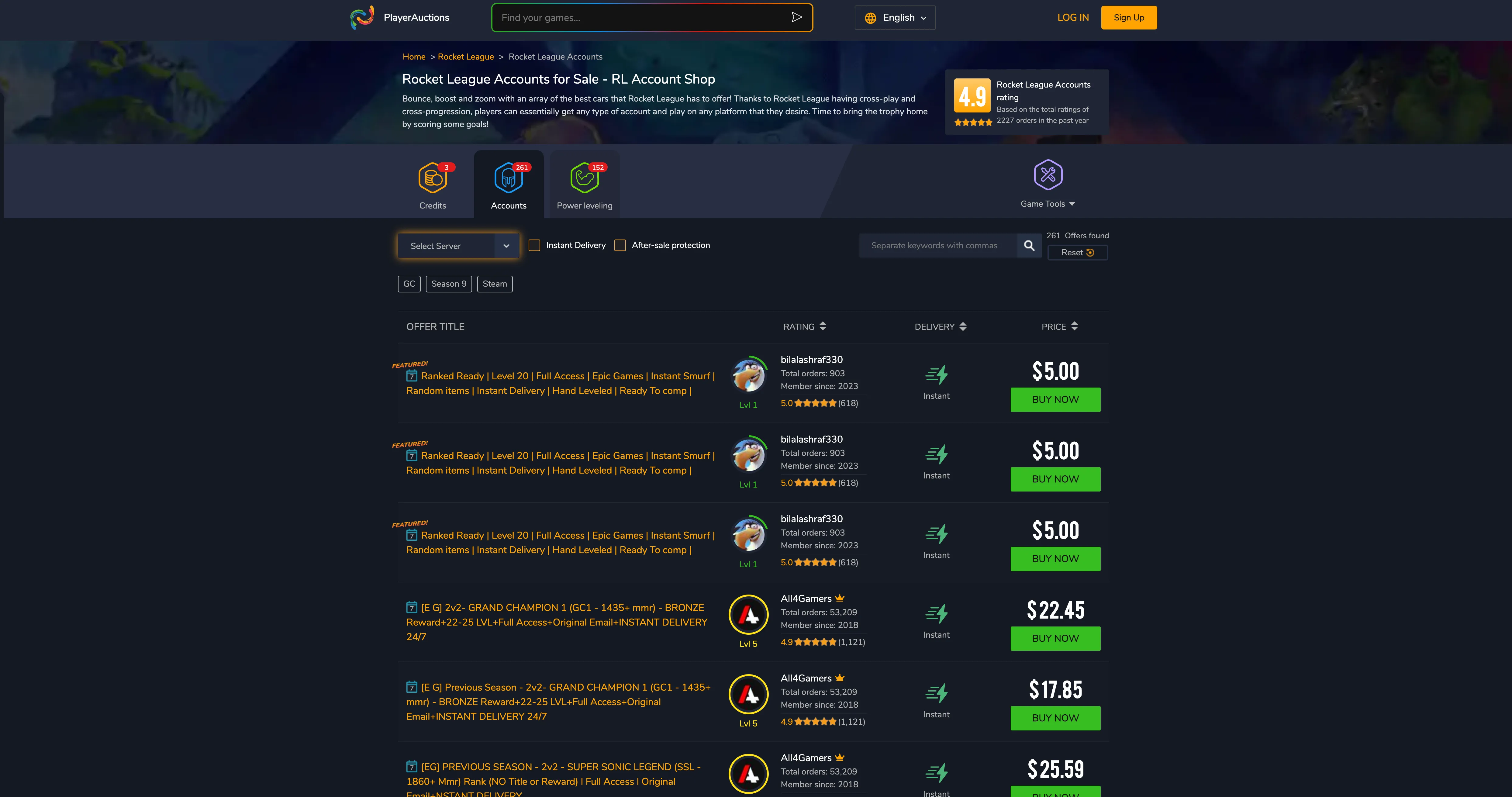Sort offers by the RATING column
This screenshot has height=797, width=1512.
pos(805,326)
